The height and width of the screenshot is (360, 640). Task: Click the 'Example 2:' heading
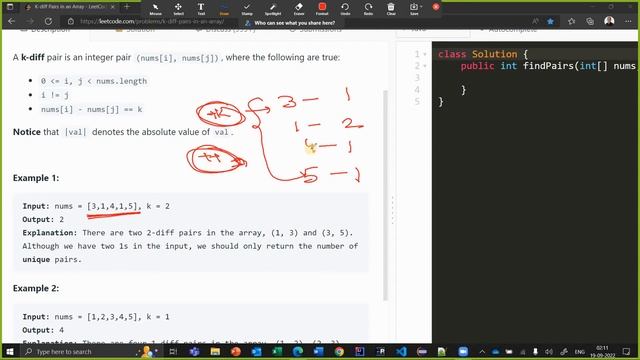[x=36, y=289]
